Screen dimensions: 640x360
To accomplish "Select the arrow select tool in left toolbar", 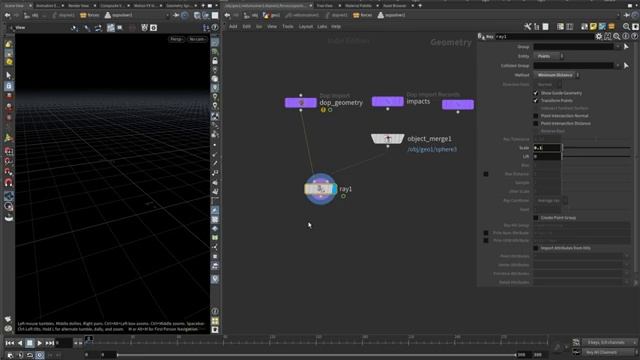I will coord(9,75).
